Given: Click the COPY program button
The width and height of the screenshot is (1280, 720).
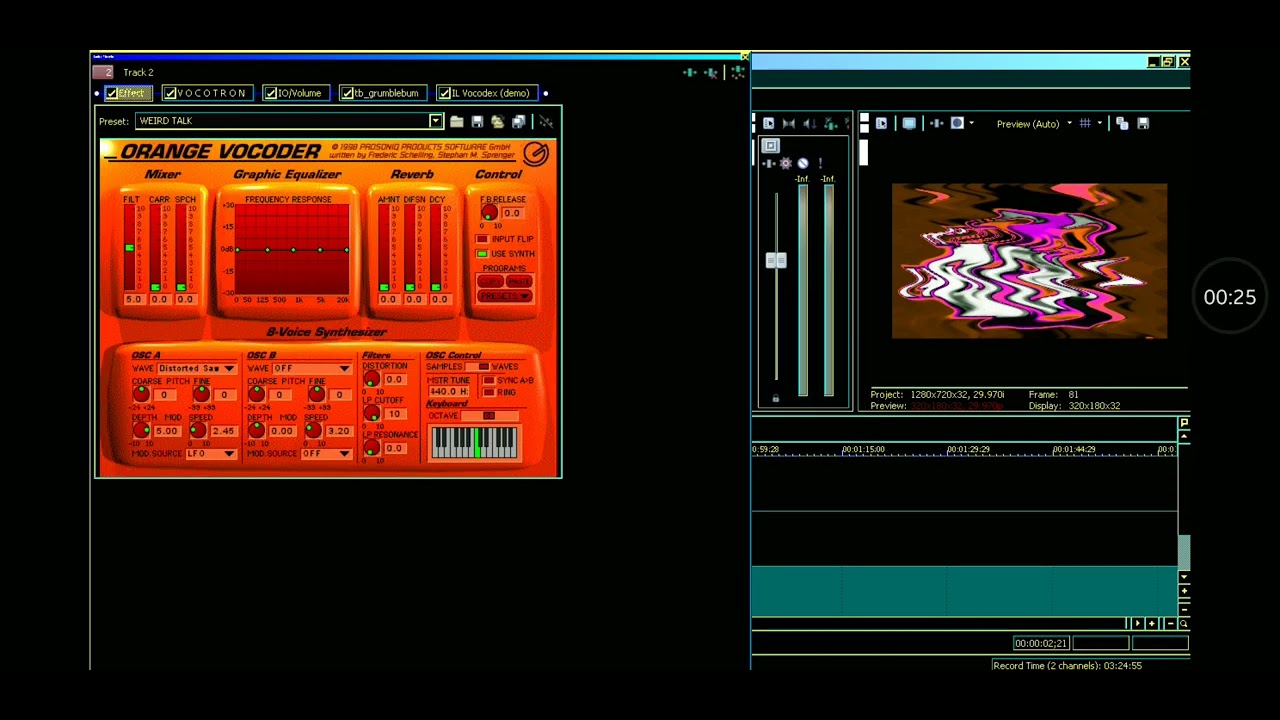Looking at the screenshot, I should [x=491, y=282].
